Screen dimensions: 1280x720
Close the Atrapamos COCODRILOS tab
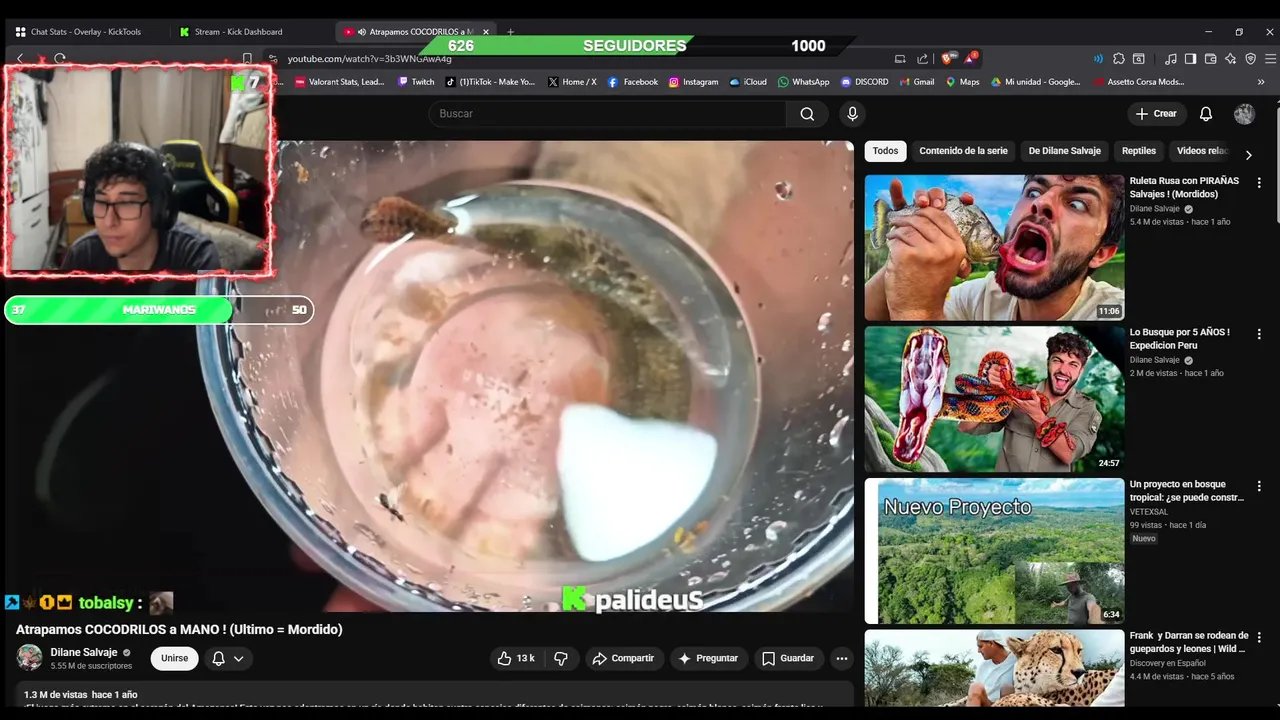coord(486,32)
